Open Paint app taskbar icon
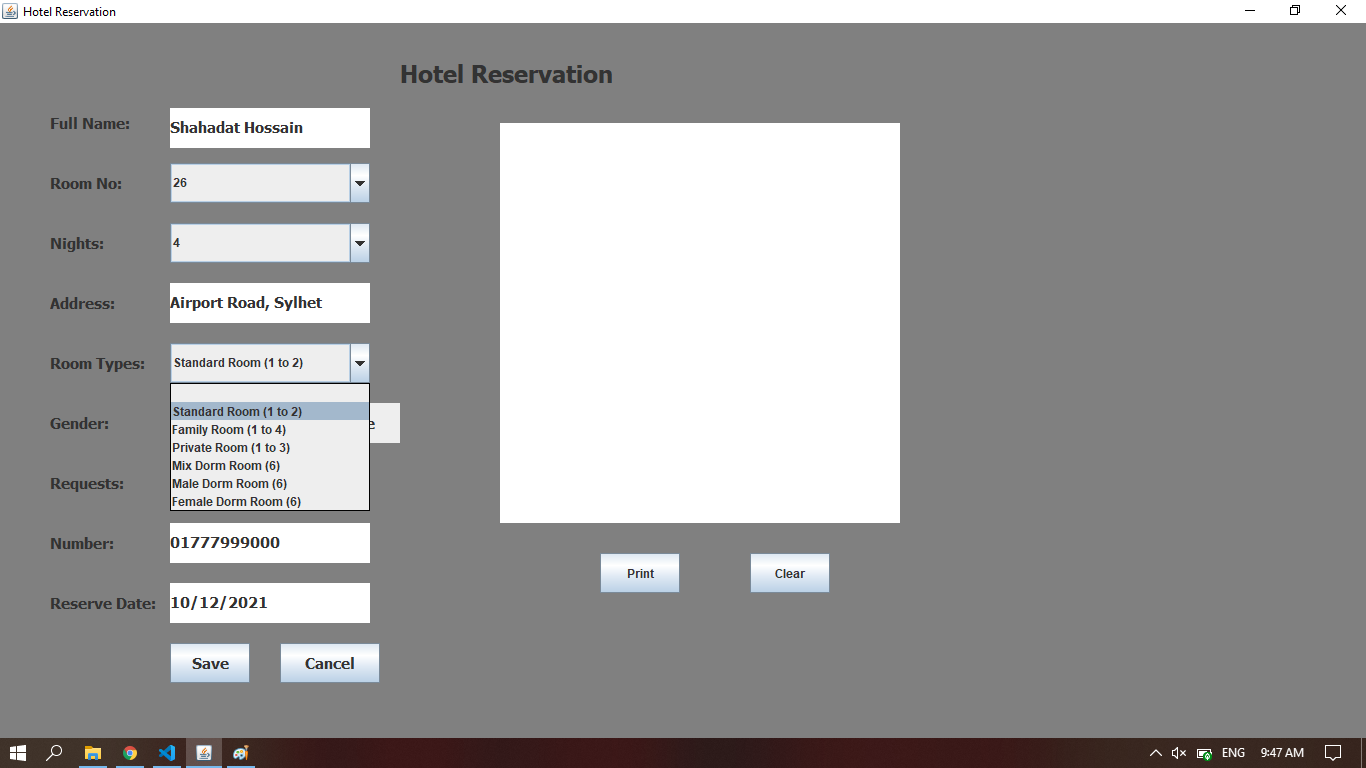The height and width of the screenshot is (768, 1366). pyautogui.click(x=241, y=753)
